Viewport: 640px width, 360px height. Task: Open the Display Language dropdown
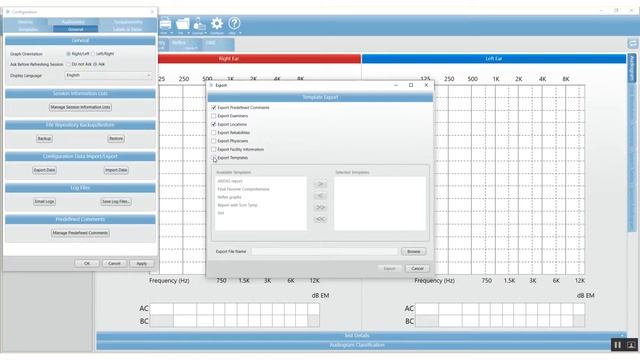[108, 76]
